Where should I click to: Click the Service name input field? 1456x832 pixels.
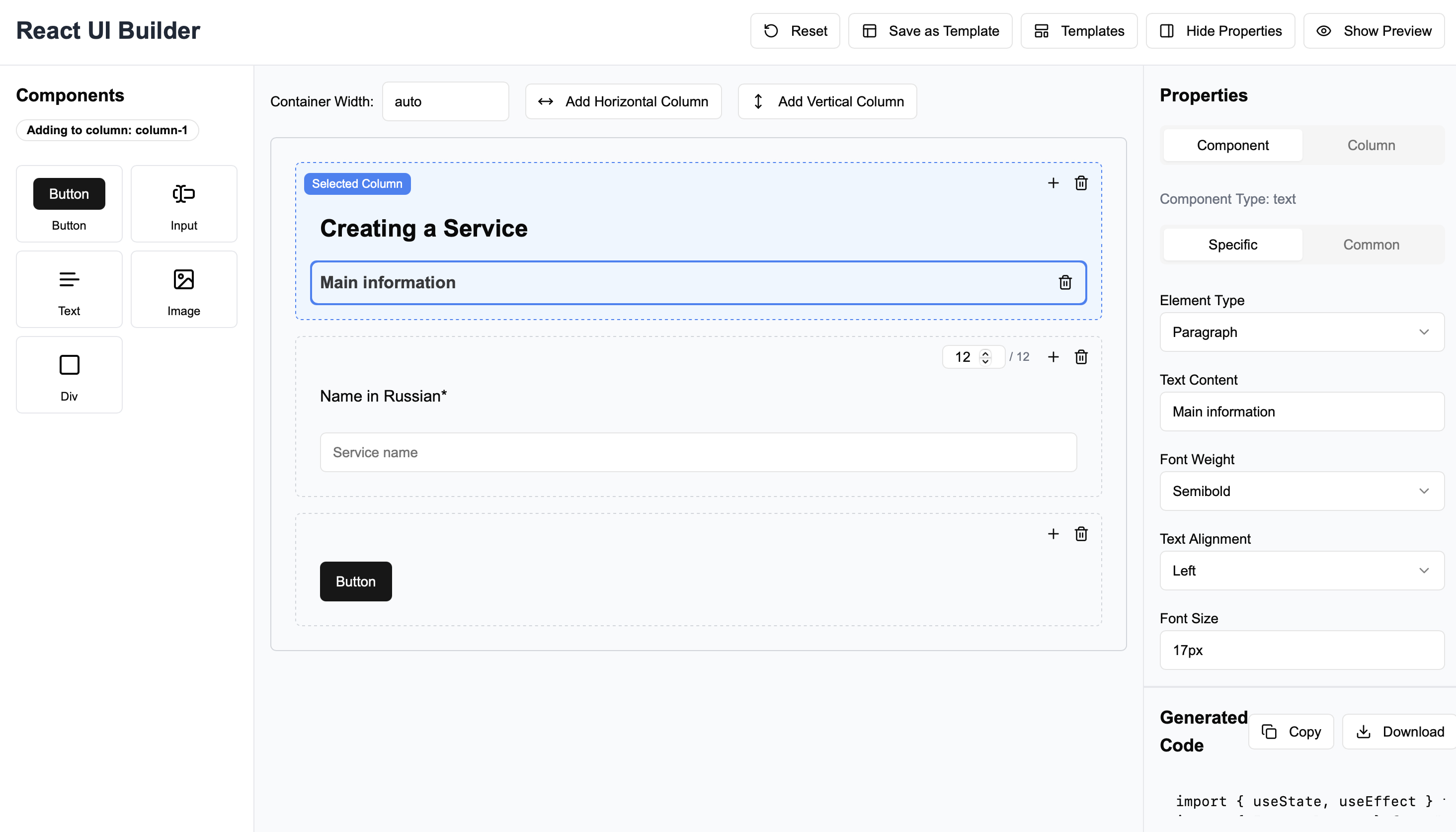(x=697, y=452)
